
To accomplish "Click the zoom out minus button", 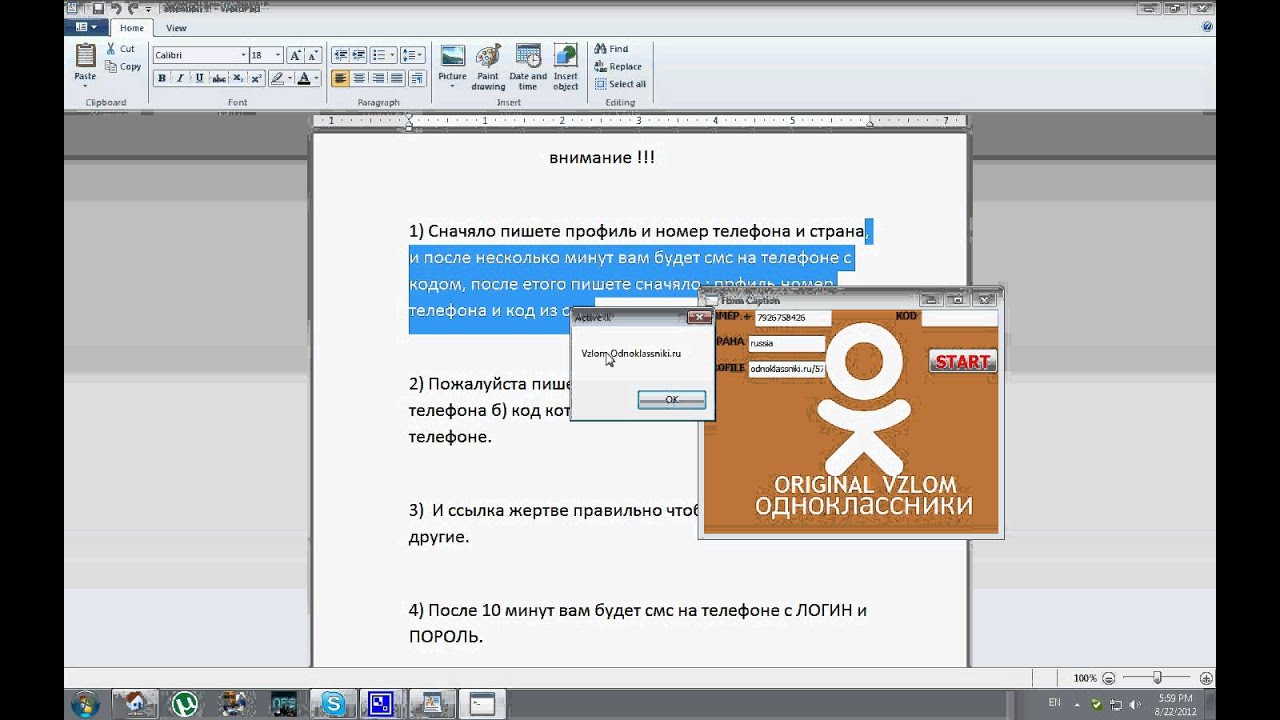I will (1108, 678).
